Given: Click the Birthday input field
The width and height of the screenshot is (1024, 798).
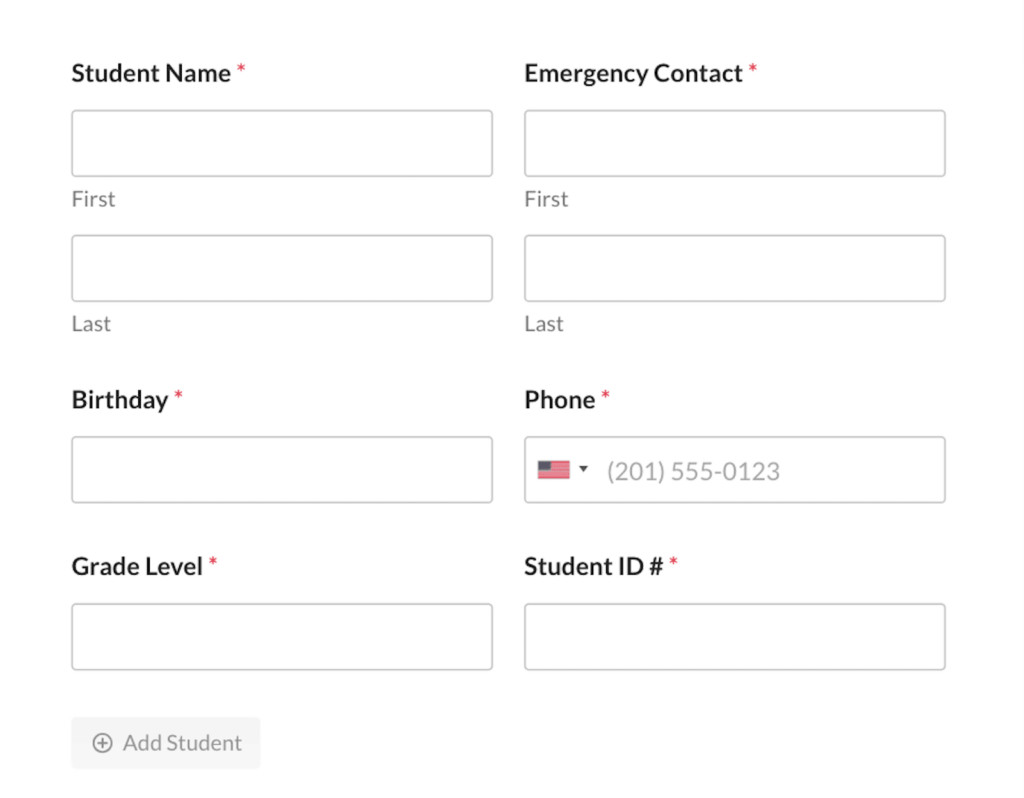Looking at the screenshot, I should click(281, 469).
